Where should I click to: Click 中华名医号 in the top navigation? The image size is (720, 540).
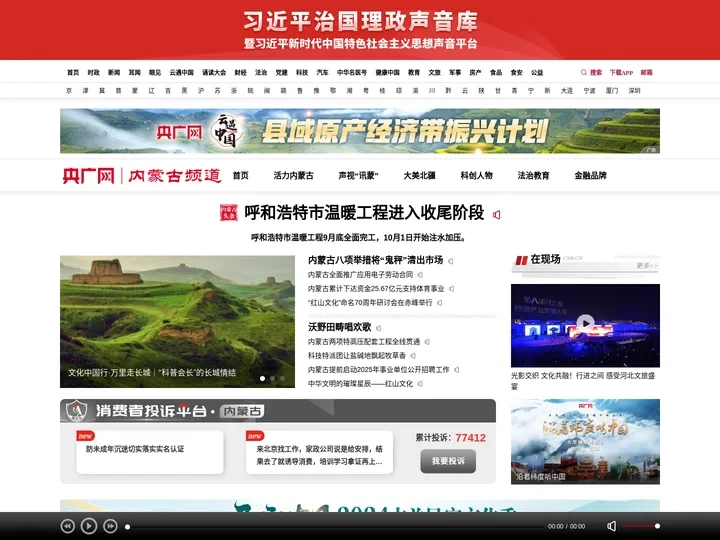[352, 73]
